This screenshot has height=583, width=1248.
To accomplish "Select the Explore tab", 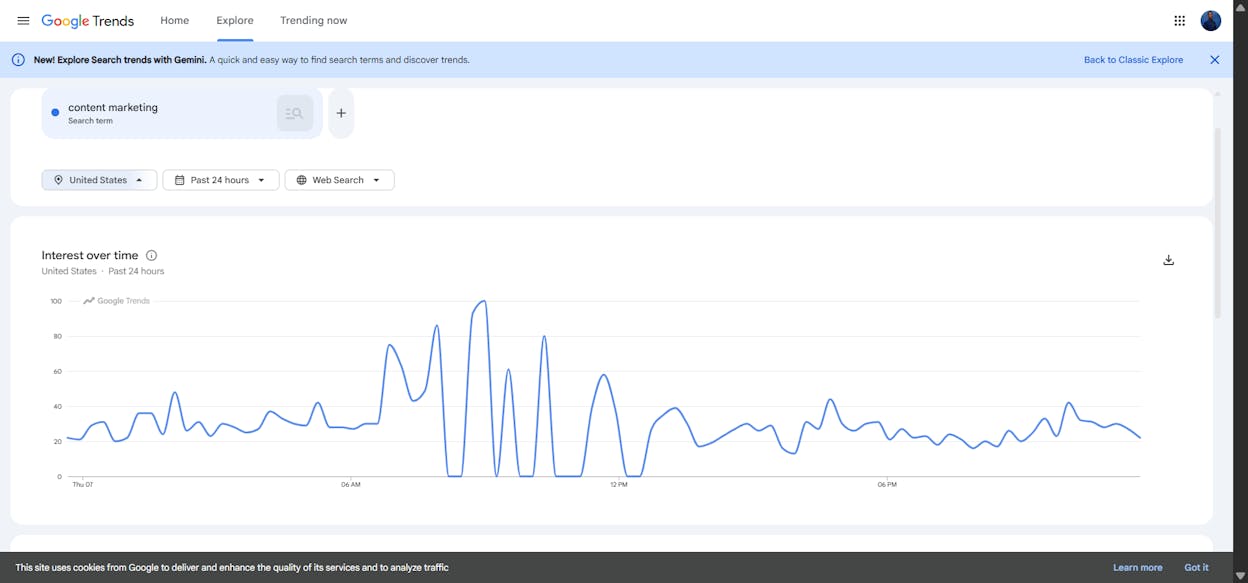I will coord(235,20).
